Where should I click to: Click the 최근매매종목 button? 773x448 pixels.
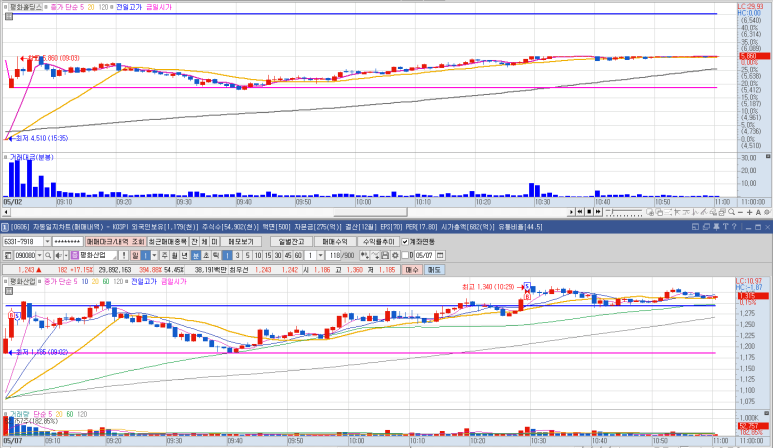coord(168,241)
